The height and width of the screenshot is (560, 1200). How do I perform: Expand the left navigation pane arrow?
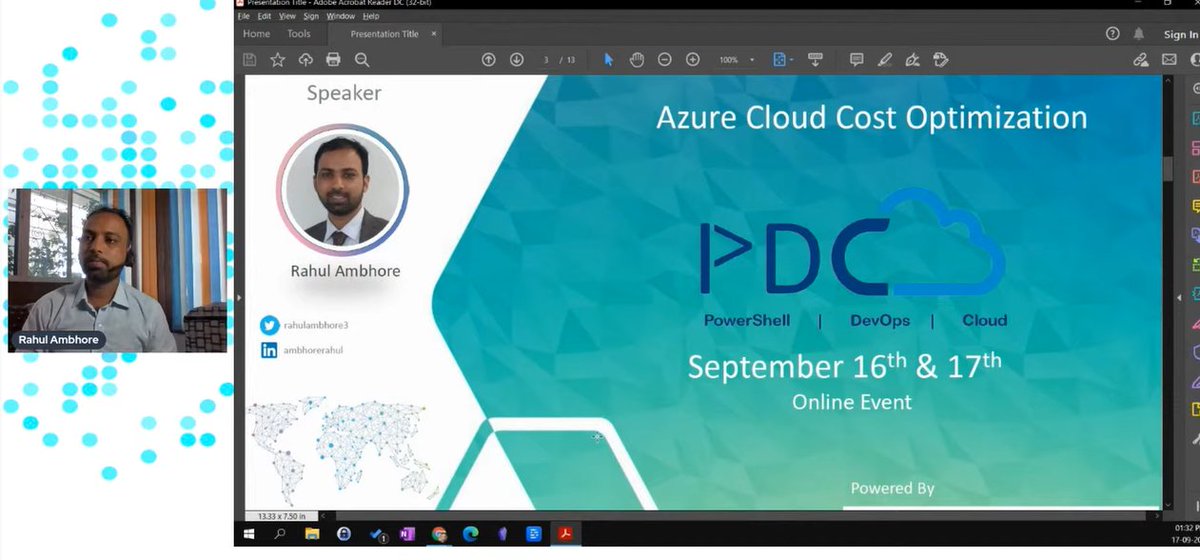(x=238, y=298)
